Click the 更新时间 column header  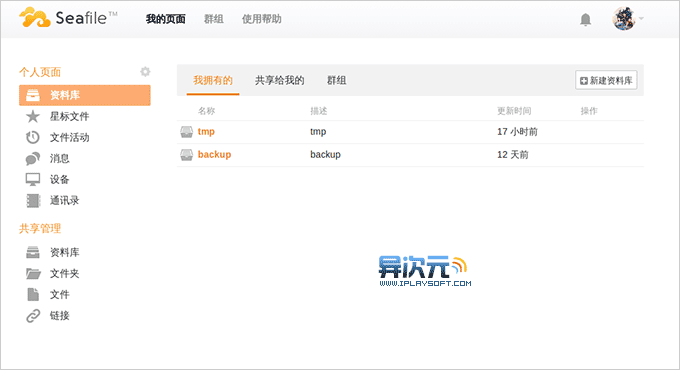click(x=514, y=111)
